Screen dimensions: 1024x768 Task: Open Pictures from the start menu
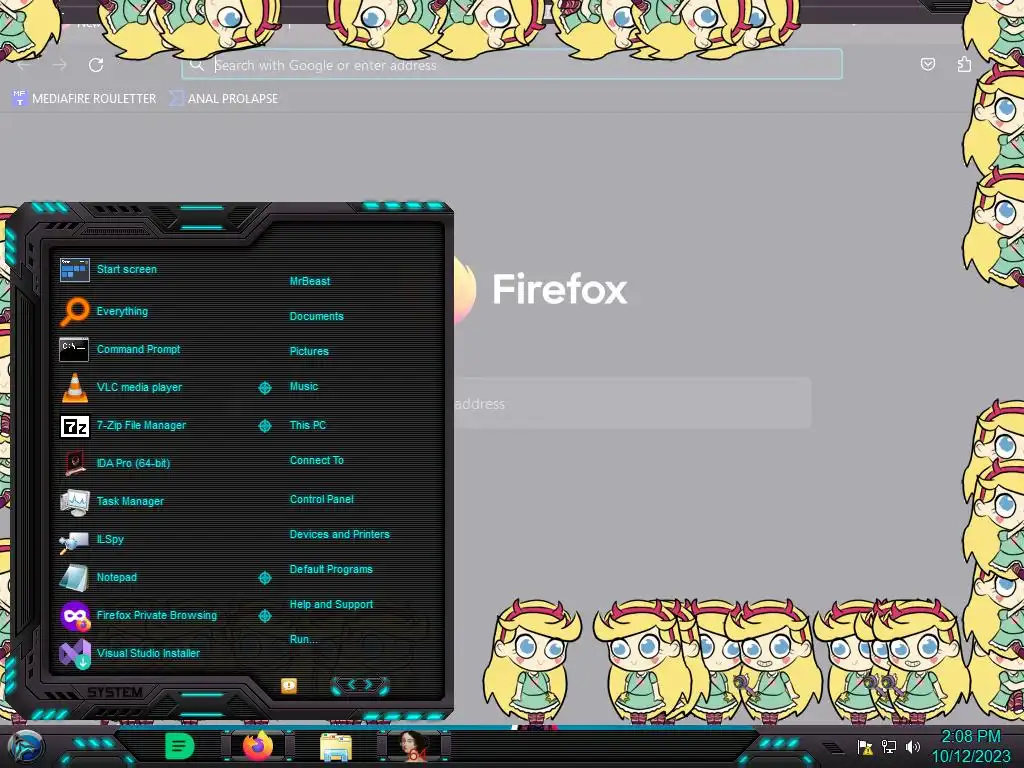[x=309, y=351]
